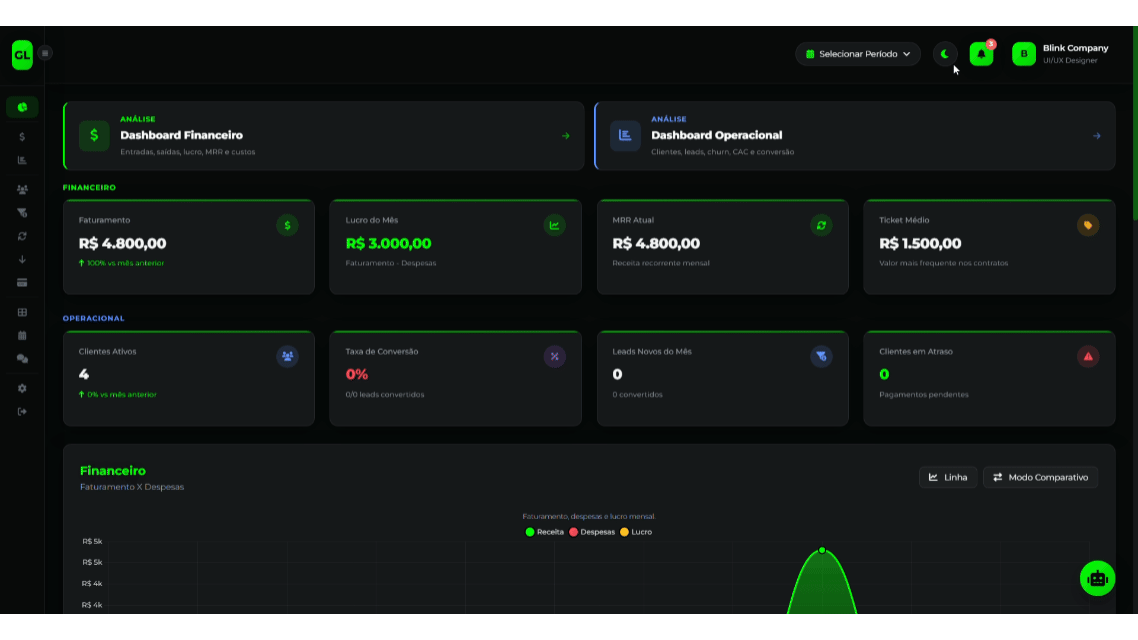Open the bar chart sidebar icon
Screen dimensions: 1138x640
coord(22,160)
